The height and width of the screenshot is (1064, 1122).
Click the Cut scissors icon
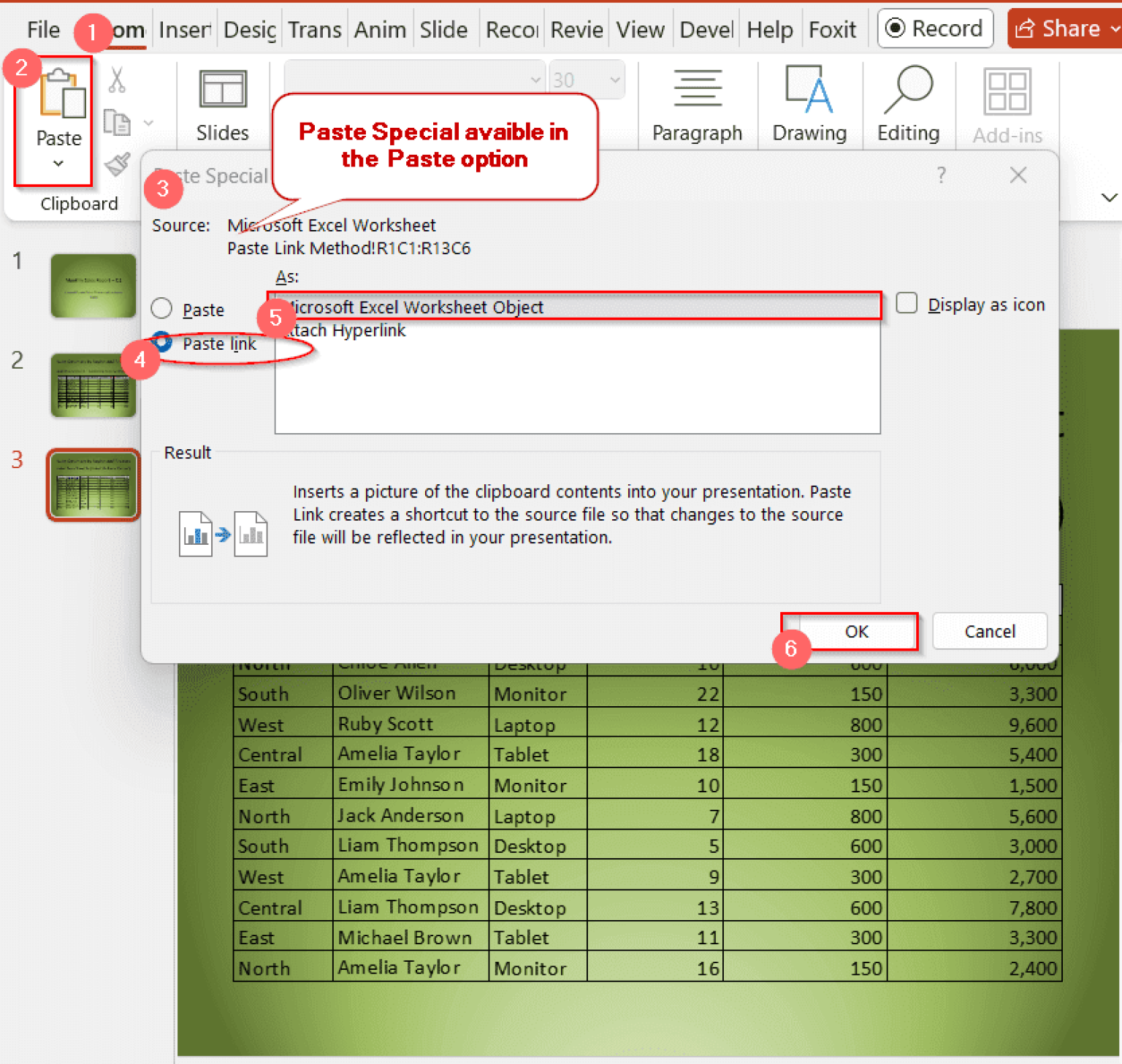117,80
